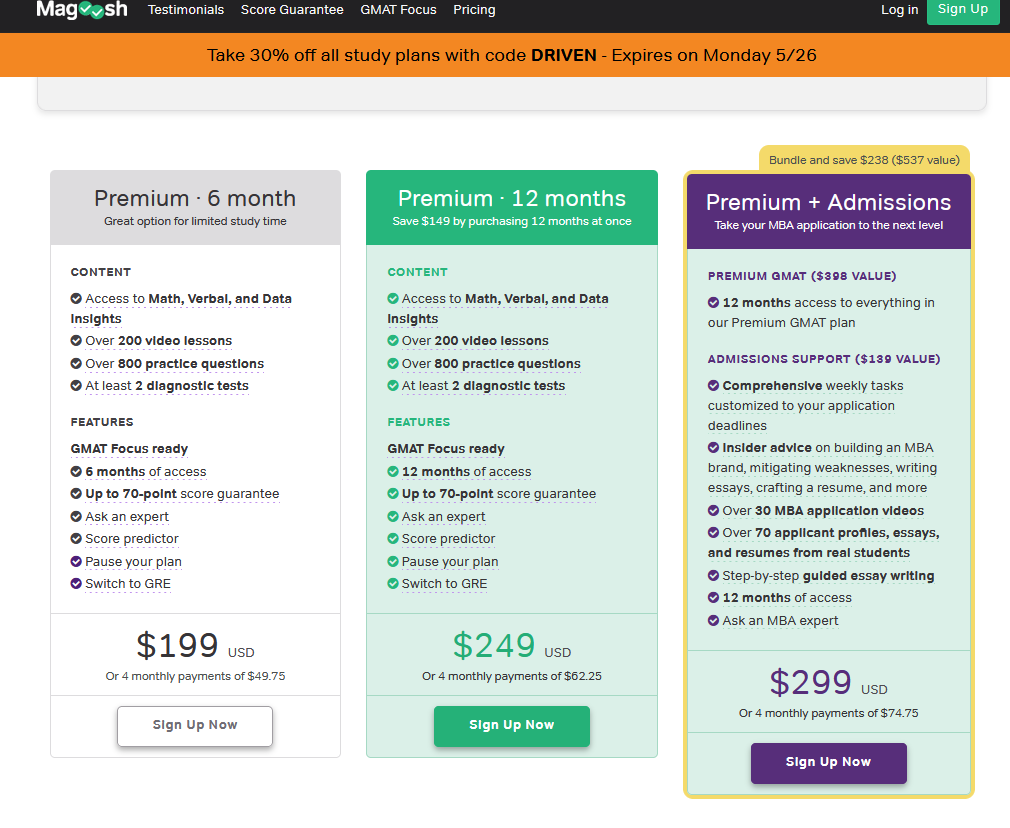This screenshot has height=828, width=1010.
Task: Click purple checkmark beside Step-by-step guided essay writing
Action: point(714,575)
